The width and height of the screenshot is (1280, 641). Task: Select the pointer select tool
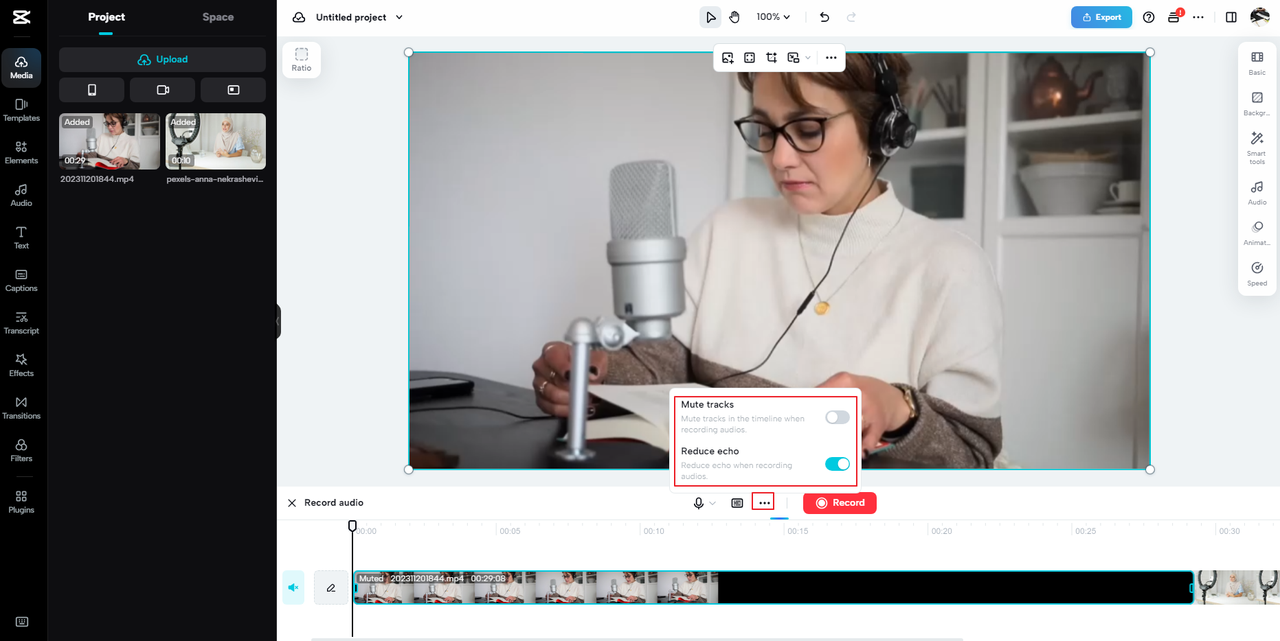tap(710, 17)
